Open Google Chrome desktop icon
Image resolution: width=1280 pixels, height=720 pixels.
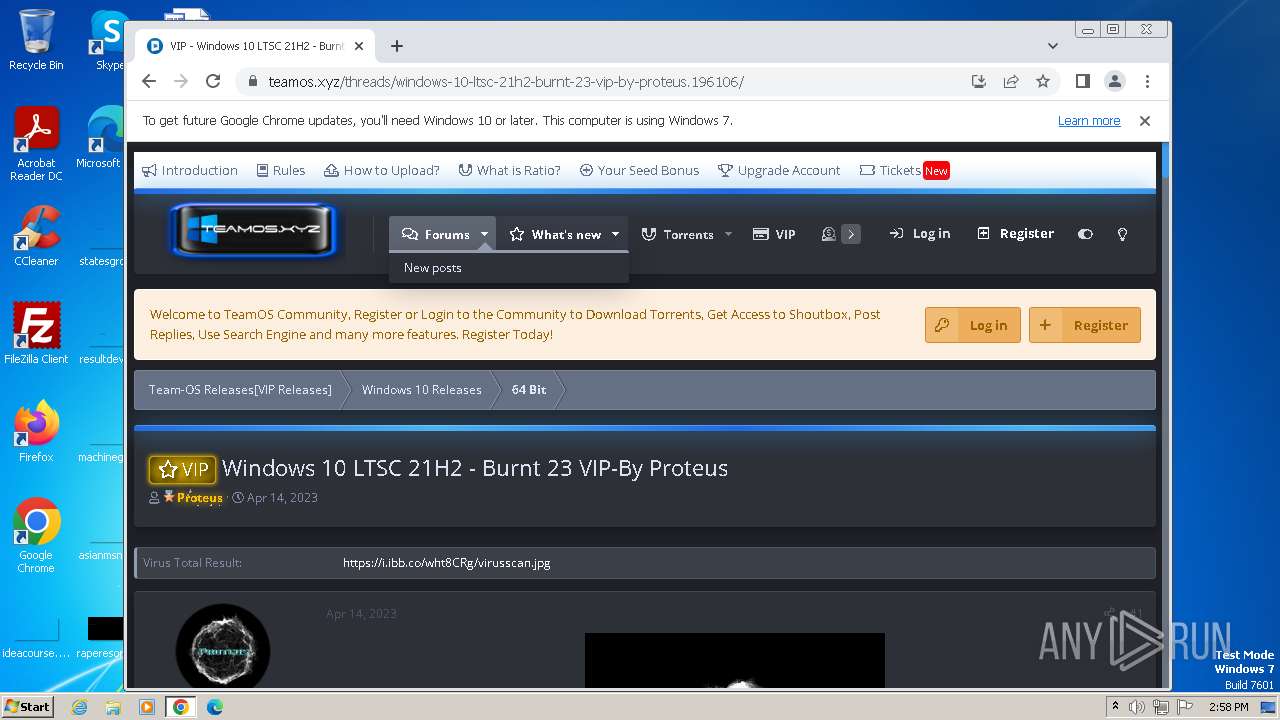pyautogui.click(x=36, y=536)
